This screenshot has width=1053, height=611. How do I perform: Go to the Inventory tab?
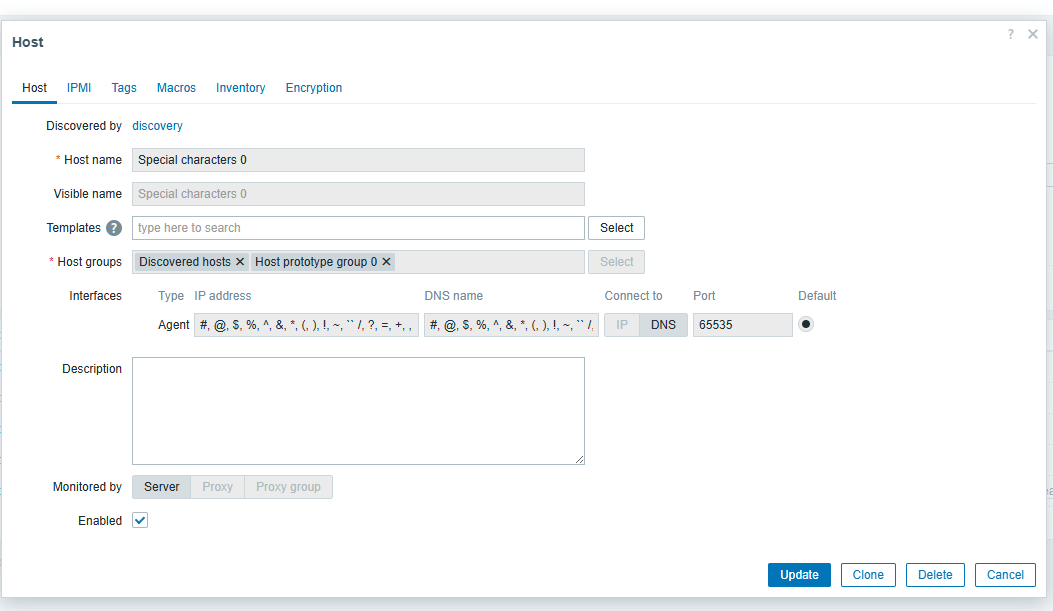tap(240, 88)
